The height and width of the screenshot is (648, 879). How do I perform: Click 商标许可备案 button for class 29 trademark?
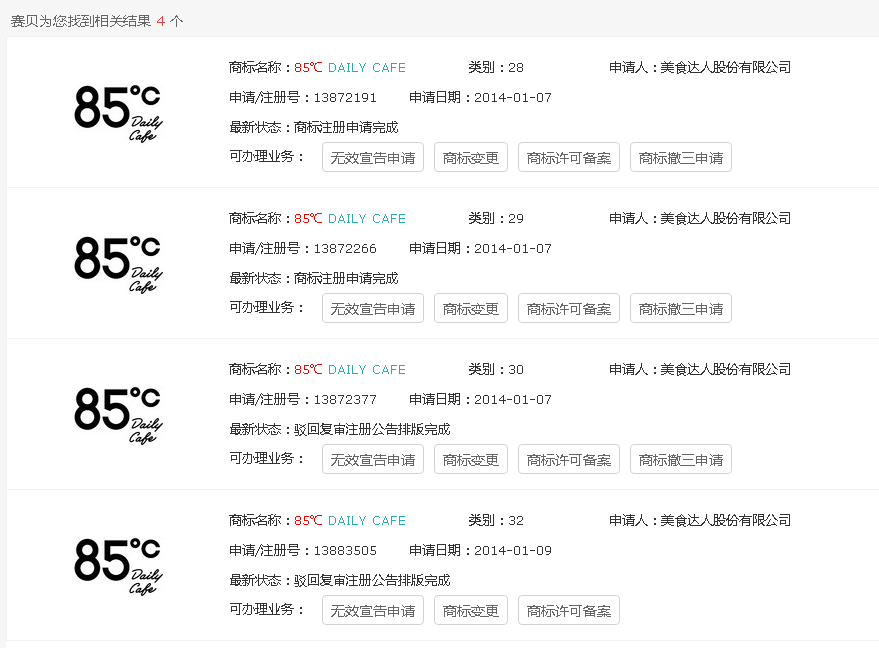pos(569,308)
